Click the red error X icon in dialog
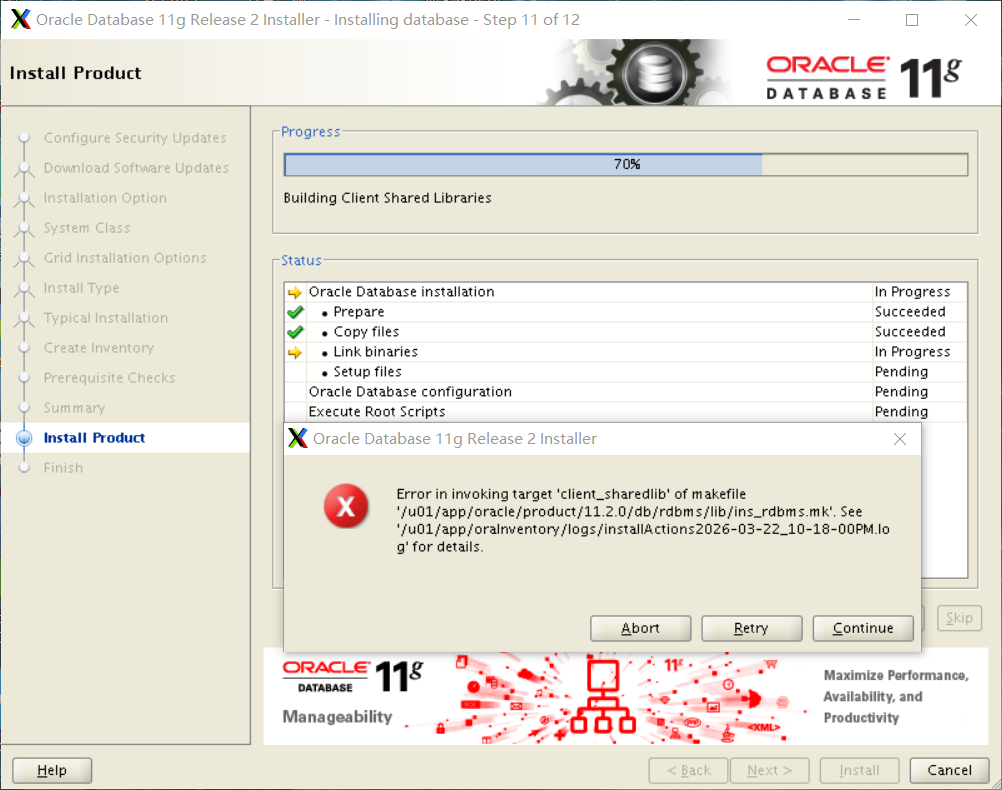Screen dimensions: 1002x790 pos(346,508)
